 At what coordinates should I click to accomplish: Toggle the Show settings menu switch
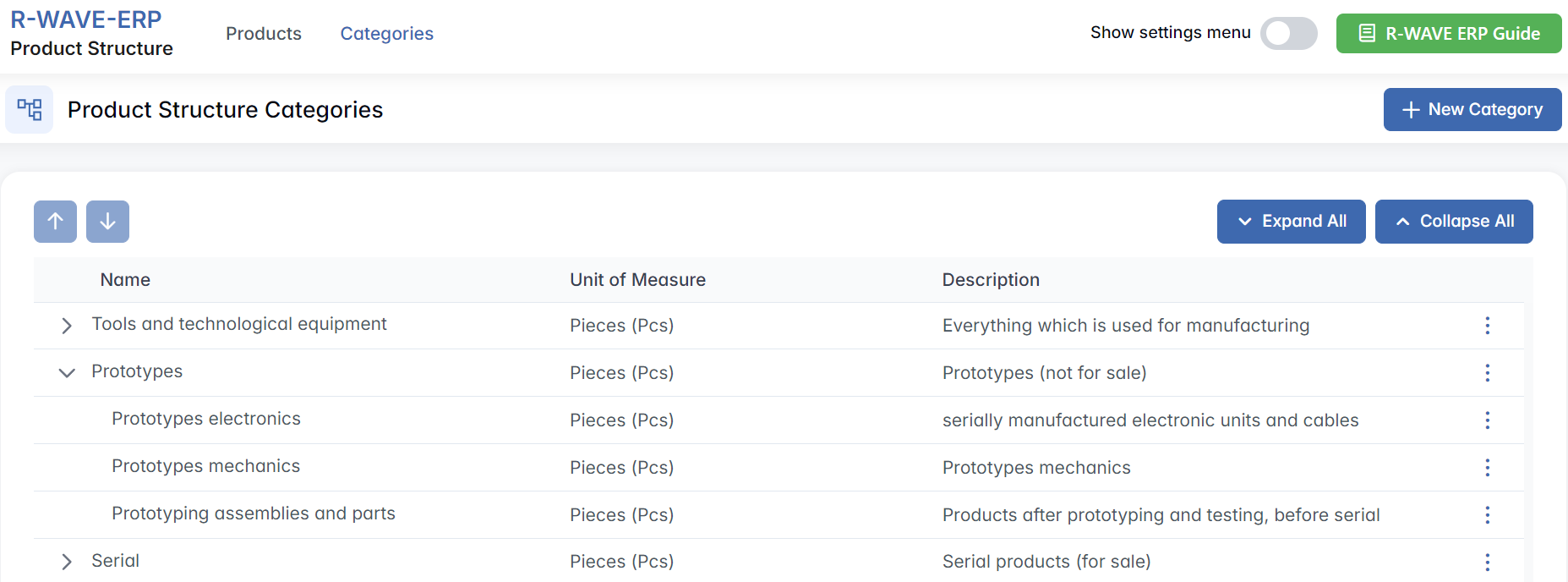1288,34
